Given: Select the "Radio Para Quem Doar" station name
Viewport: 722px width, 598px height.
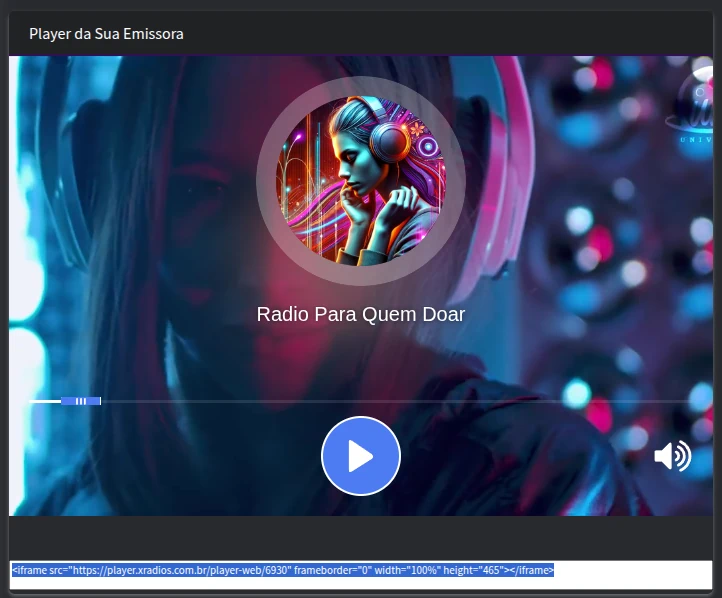Looking at the screenshot, I should coord(360,314).
